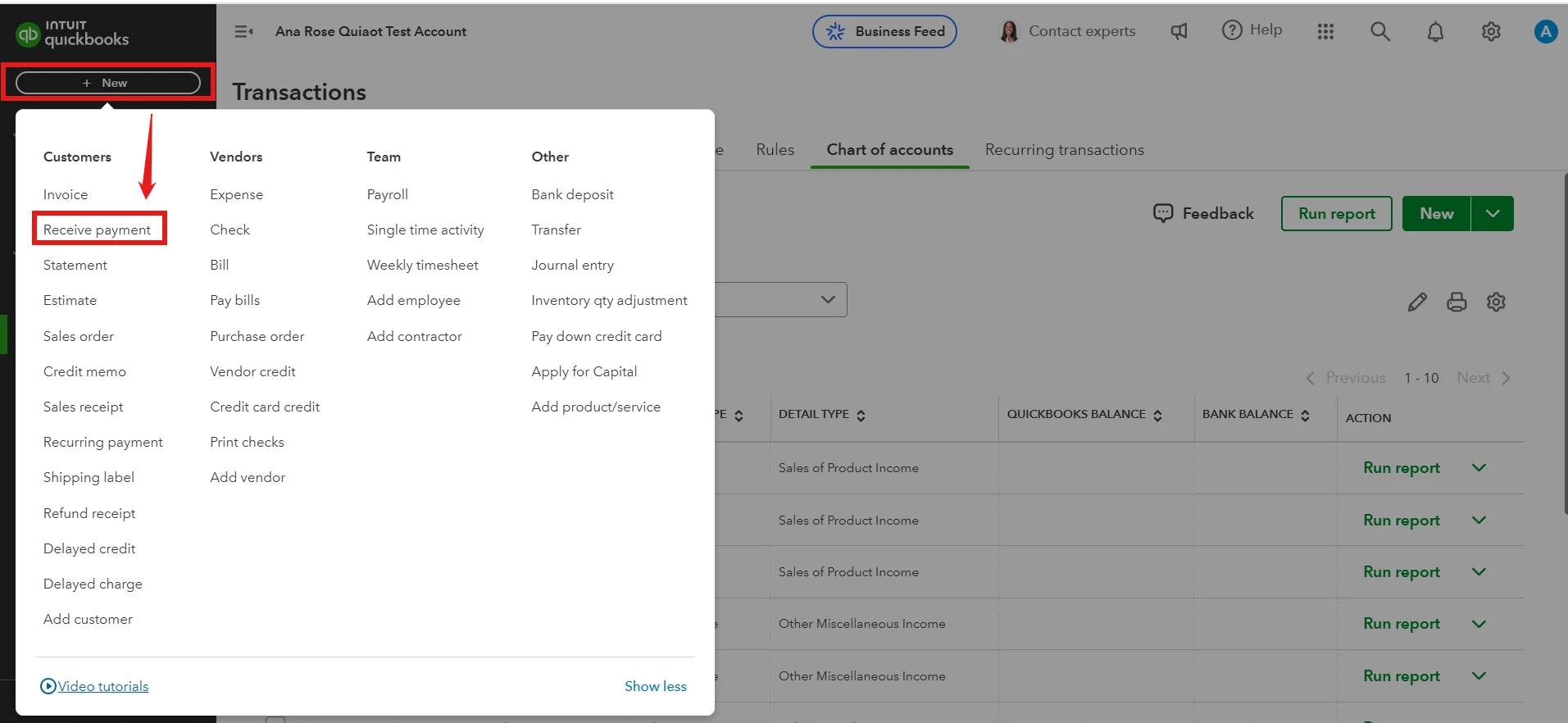Viewport: 1568px width, 723px height.
Task: Sort by Detail Type column arrows
Action: 861,416
